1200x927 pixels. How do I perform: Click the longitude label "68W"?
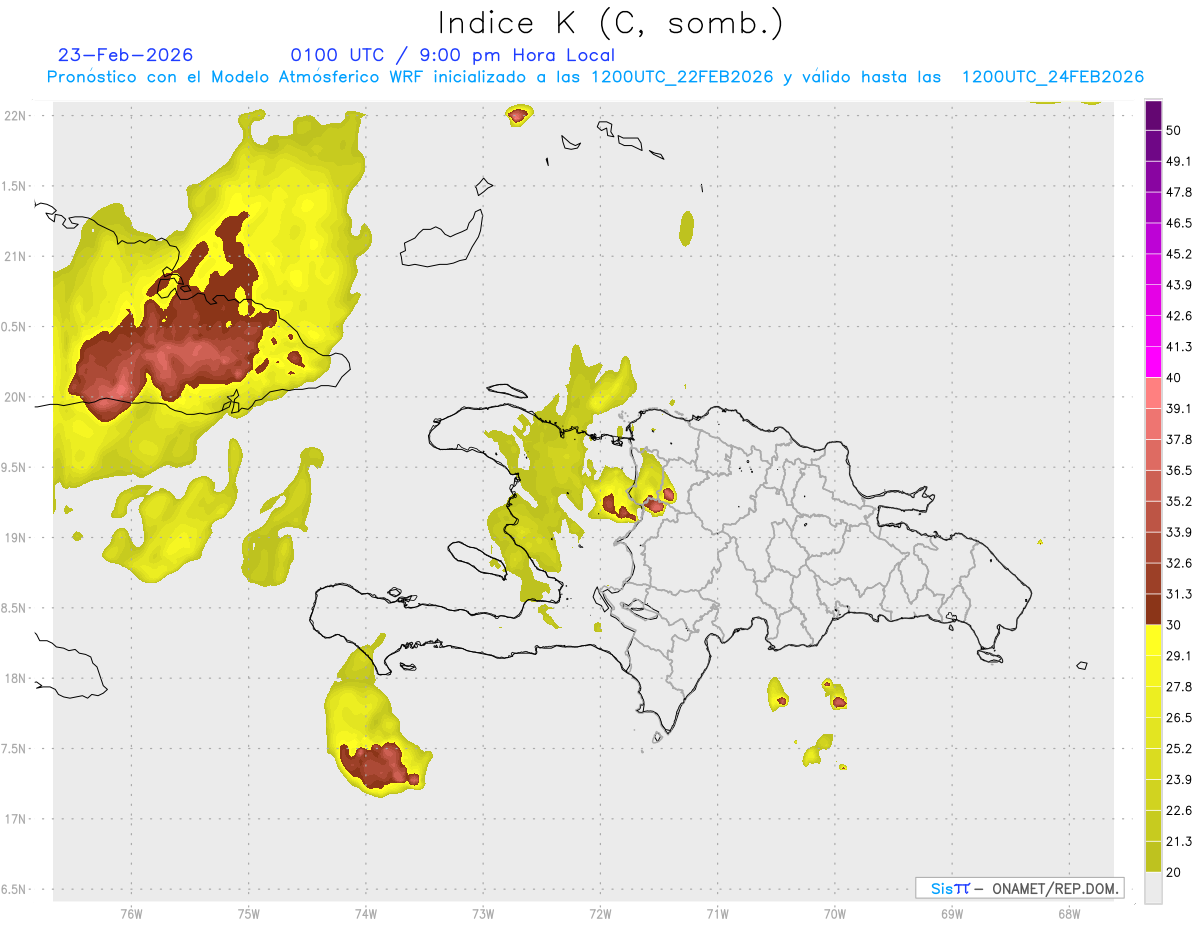[x=1069, y=914]
